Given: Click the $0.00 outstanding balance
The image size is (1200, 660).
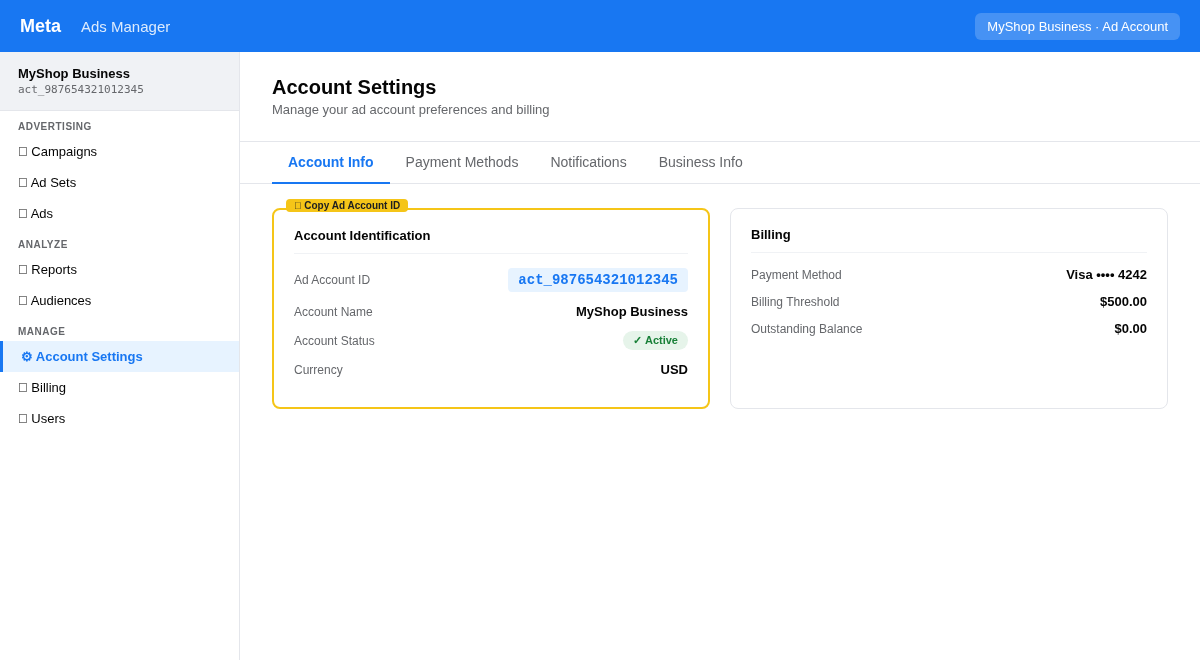Looking at the screenshot, I should [x=1130, y=328].
